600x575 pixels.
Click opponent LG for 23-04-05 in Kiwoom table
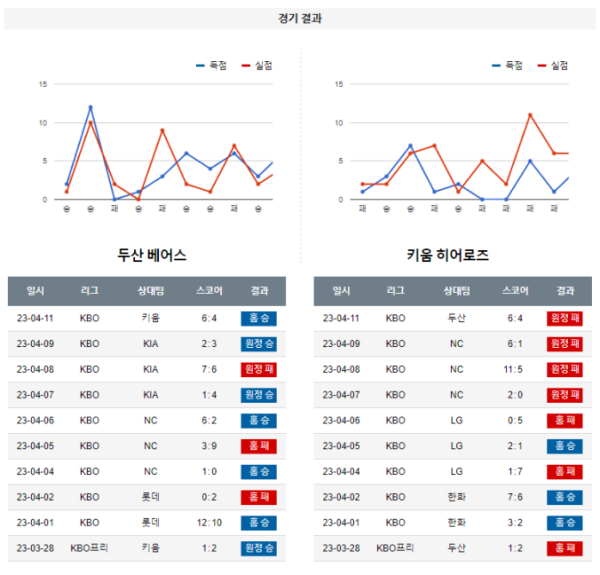click(457, 446)
